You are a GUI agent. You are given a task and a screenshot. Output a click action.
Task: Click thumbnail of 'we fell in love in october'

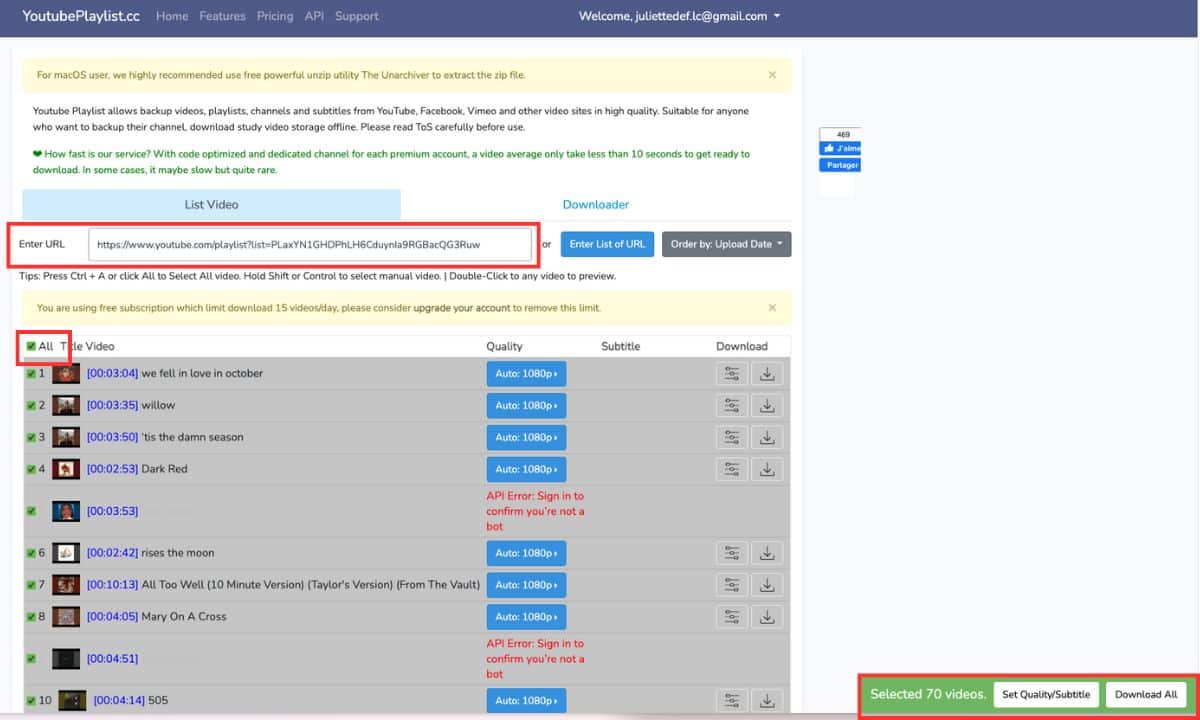pyautogui.click(x=66, y=374)
